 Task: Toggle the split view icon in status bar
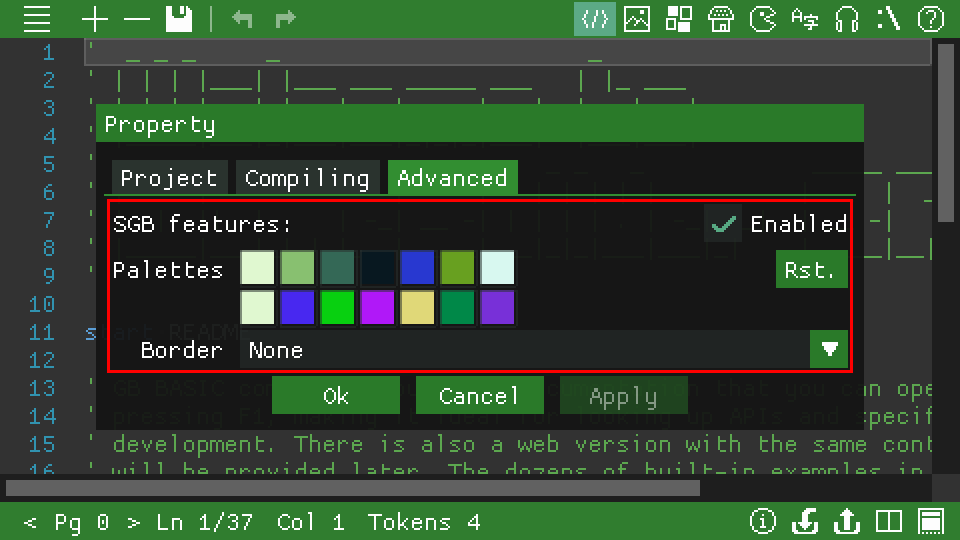click(x=888, y=522)
